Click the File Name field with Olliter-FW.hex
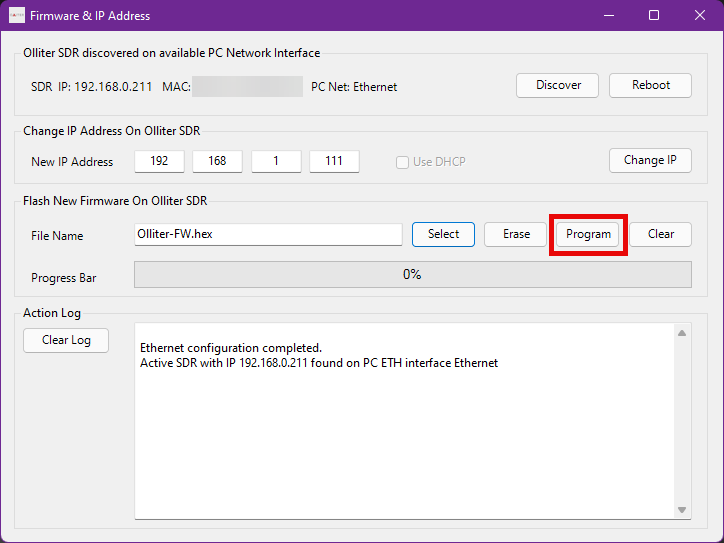724x543 pixels. (x=268, y=234)
